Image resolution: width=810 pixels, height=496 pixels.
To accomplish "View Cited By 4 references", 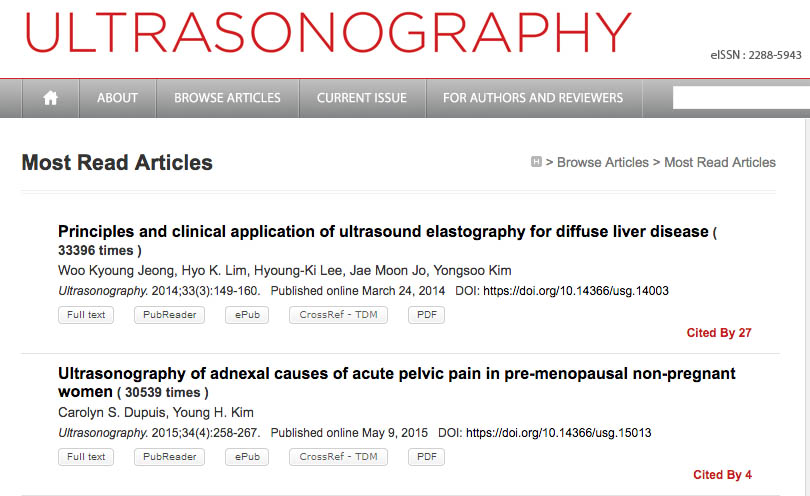I will [722, 475].
